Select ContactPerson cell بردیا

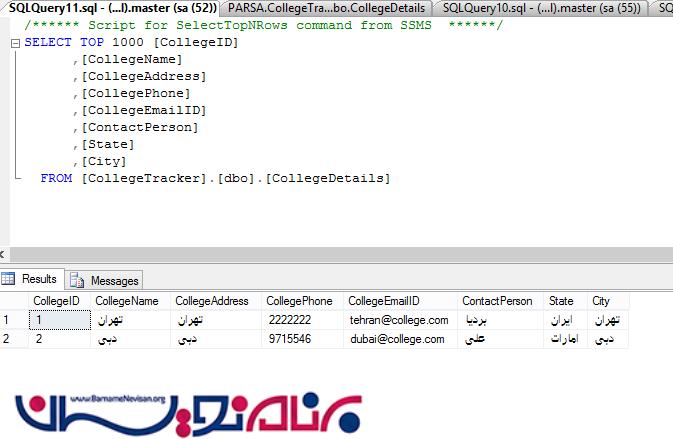[501, 320]
